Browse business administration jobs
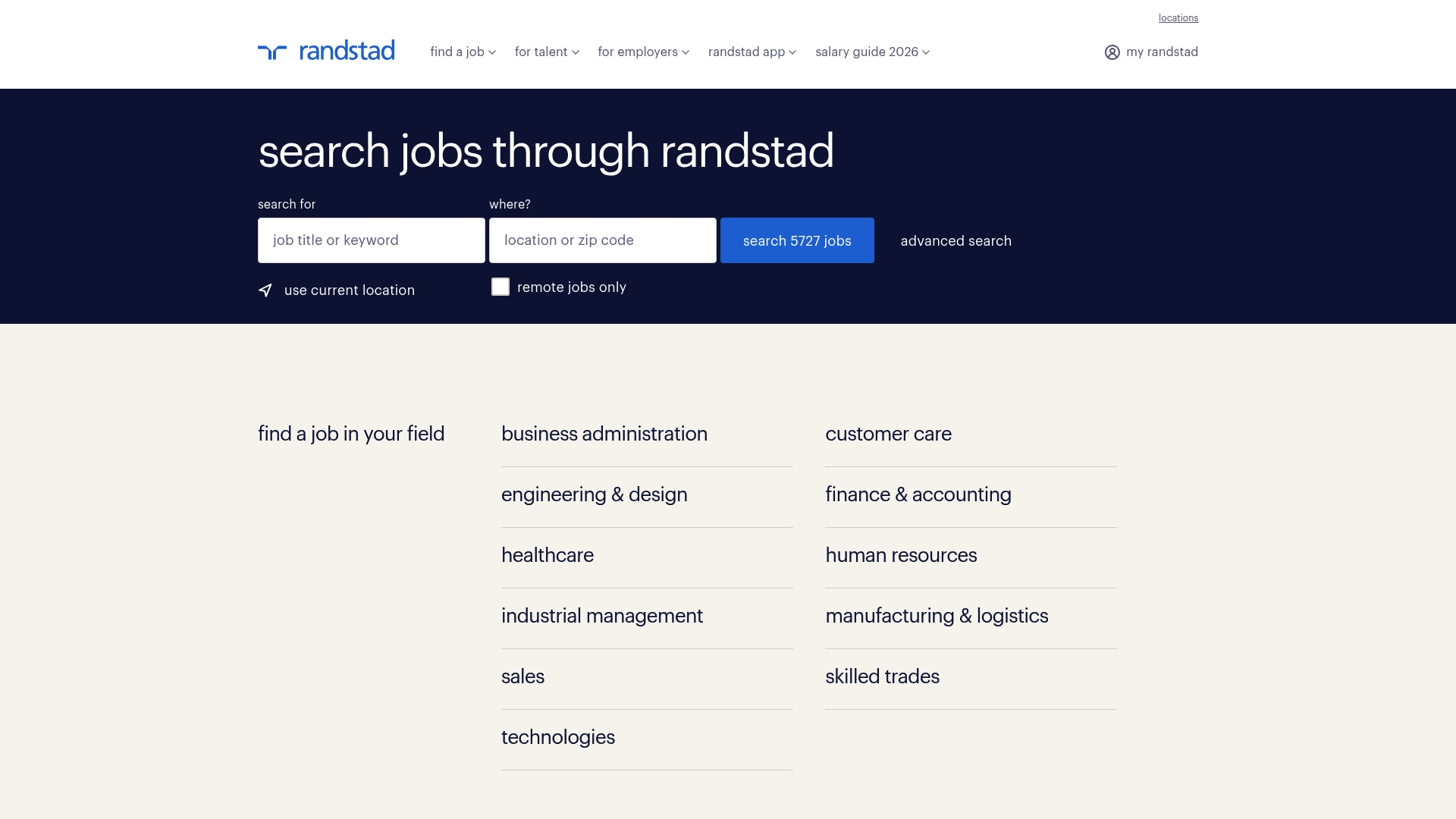Viewport: 1456px width, 819px height. (604, 434)
